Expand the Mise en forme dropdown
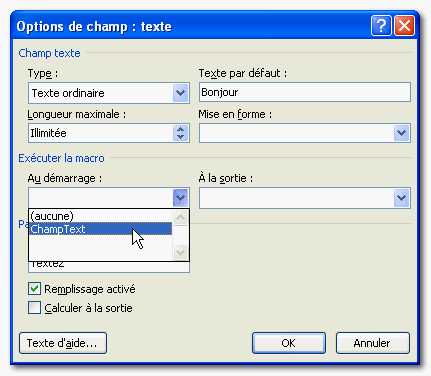The image size is (431, 376). pyautogui.click(x=401, y=133)
